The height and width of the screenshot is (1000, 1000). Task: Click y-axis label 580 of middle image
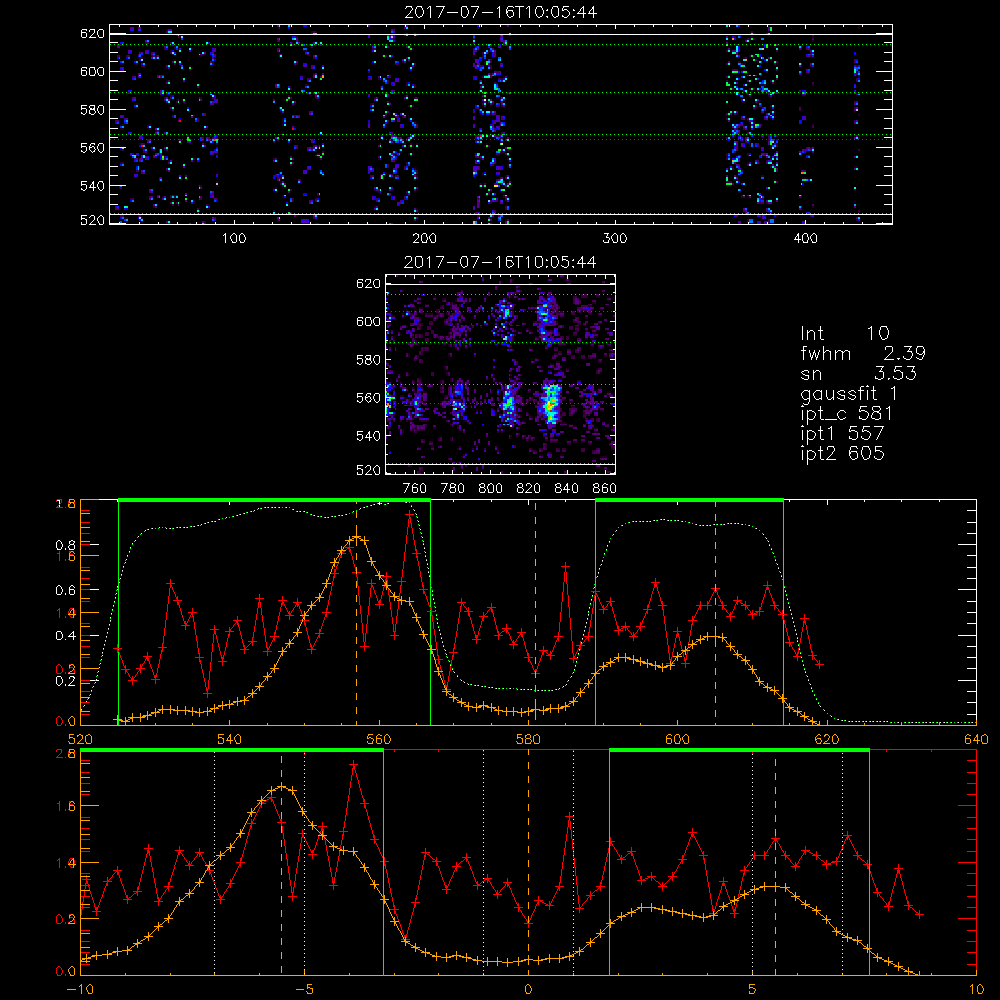[368, 360]
